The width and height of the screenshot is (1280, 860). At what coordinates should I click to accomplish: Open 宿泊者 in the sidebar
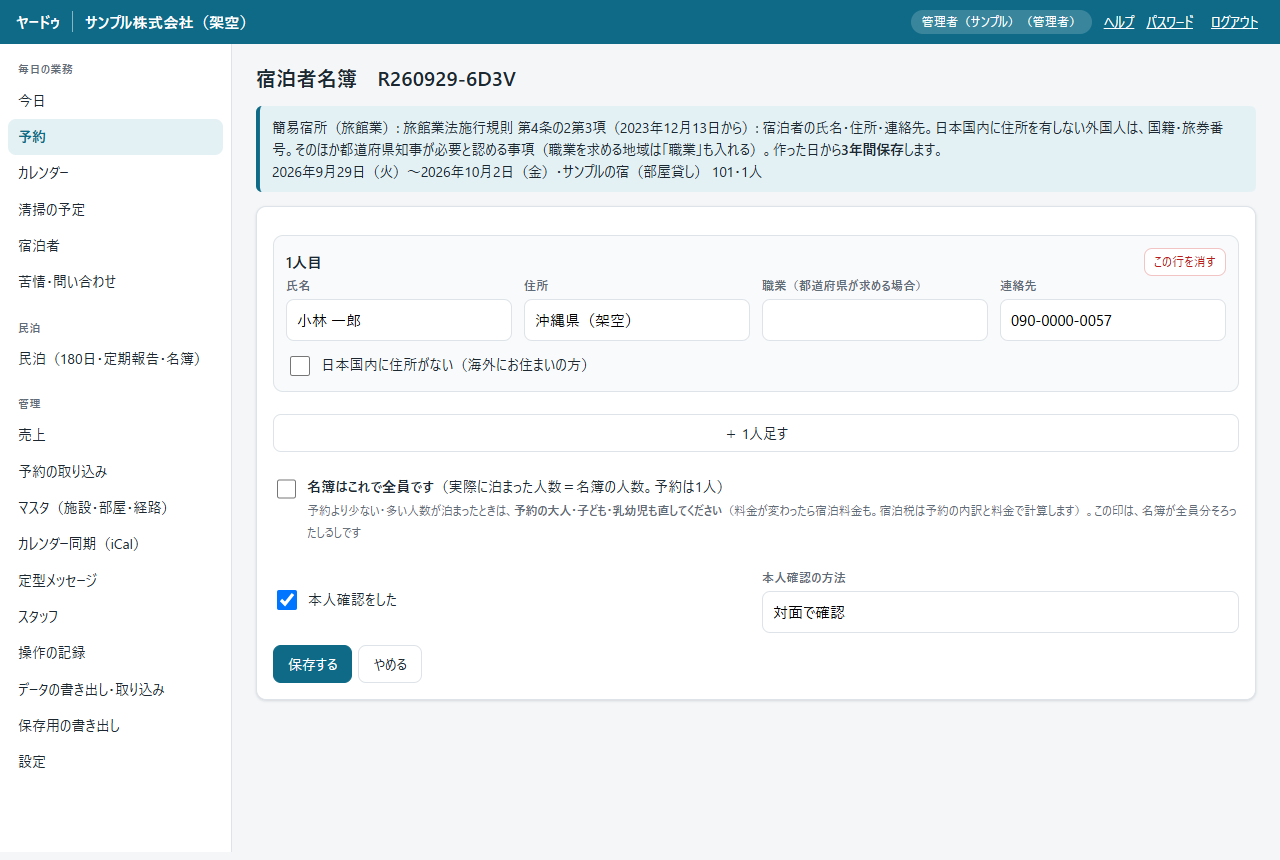(115, 246)
